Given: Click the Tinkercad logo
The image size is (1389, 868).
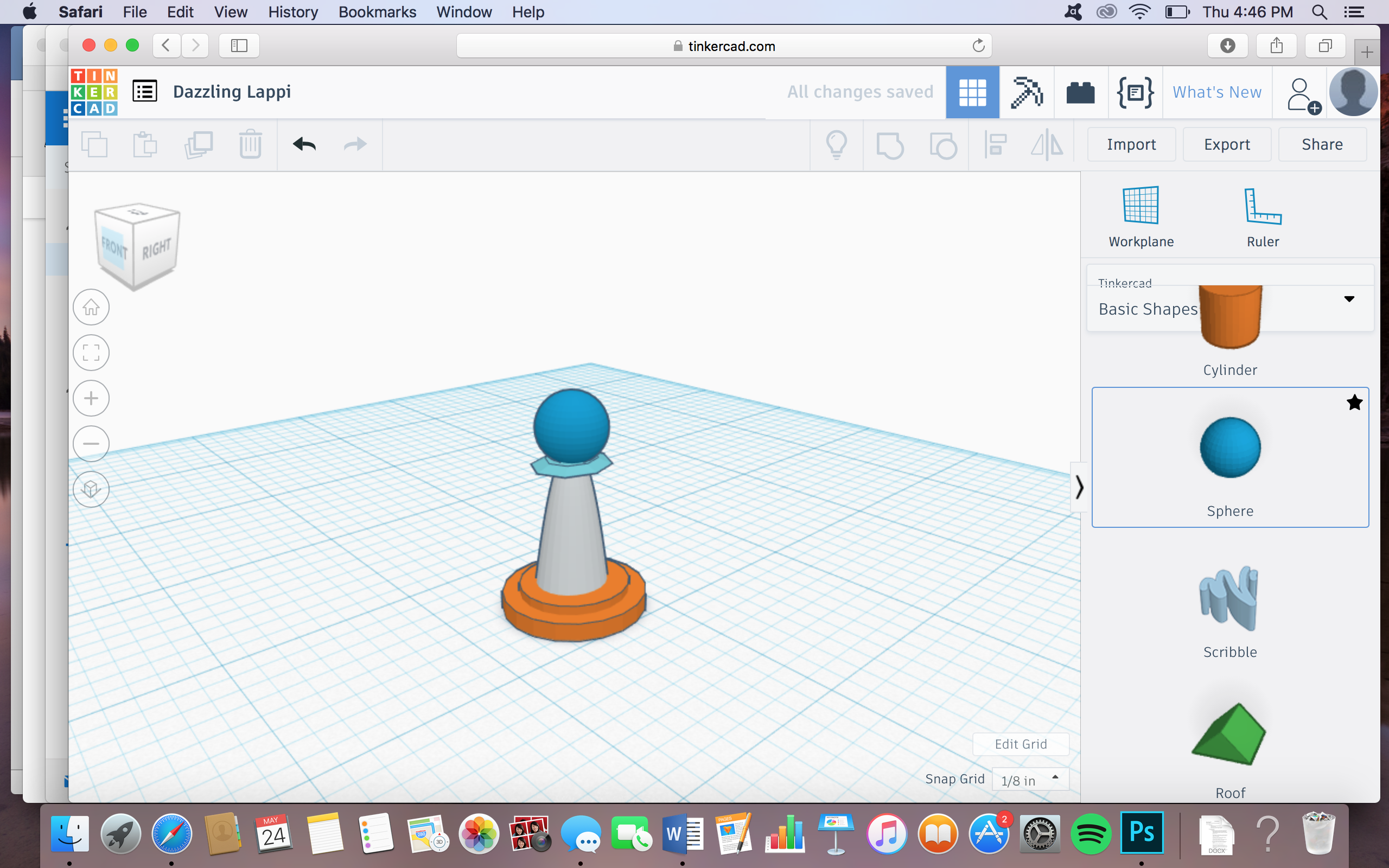Looking at the screenshot, I should coord(94,92).
